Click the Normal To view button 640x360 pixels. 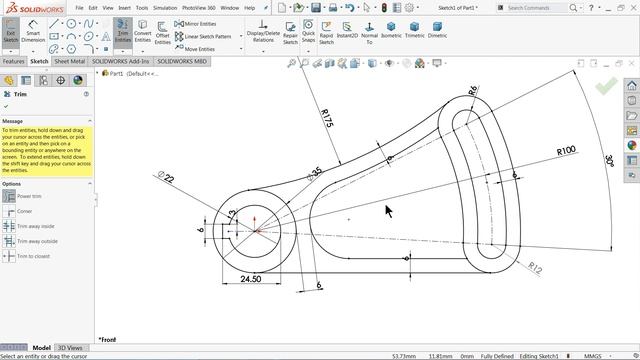[369, 33]
